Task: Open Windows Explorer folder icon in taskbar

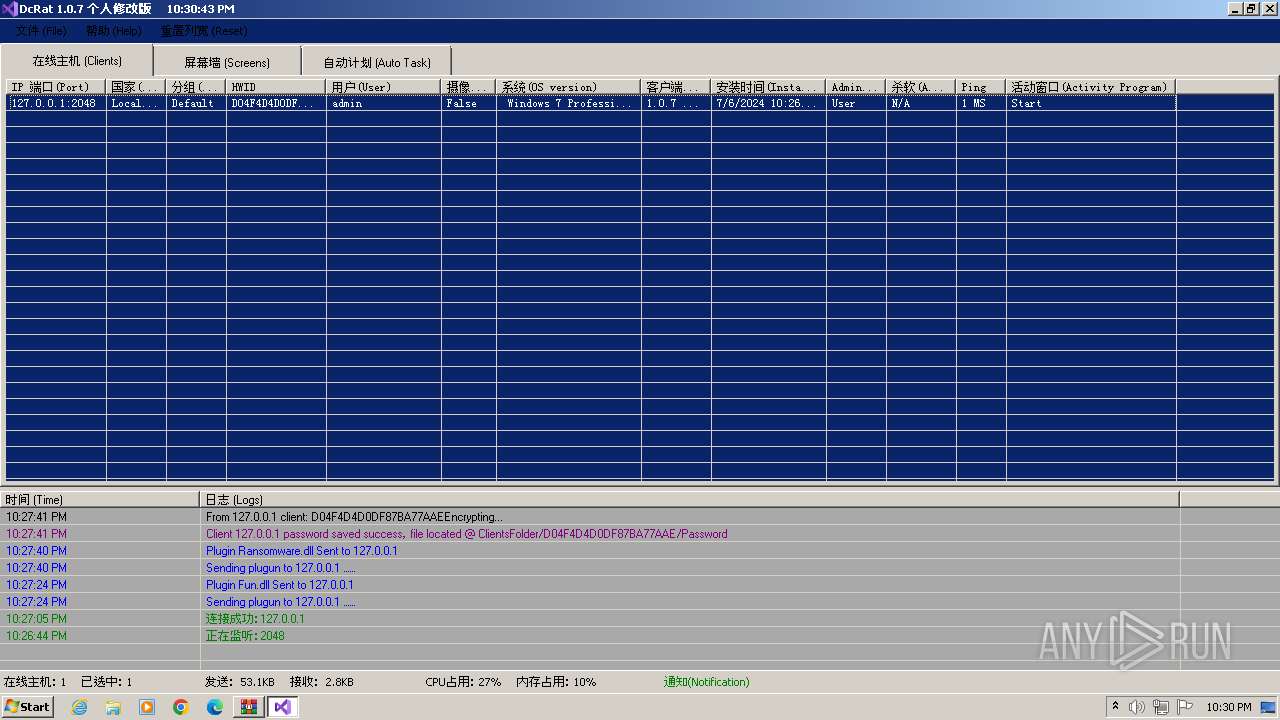Action: (x=113, y=707)
